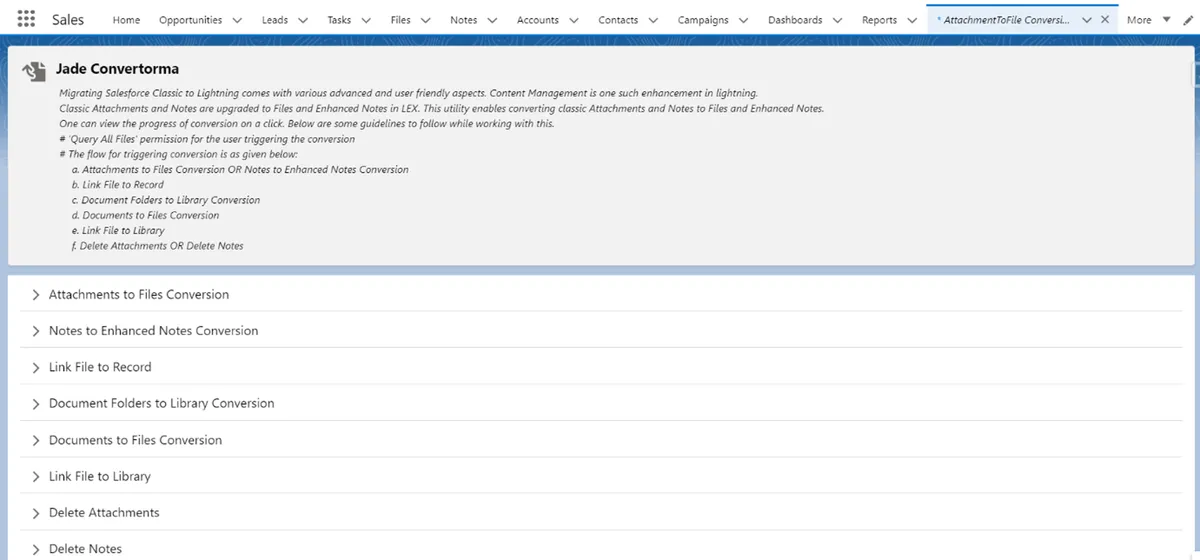This screenshot has height=560, width=1200.
Task: Open the Accounts dropdown arrow
Action: coord(574,20)
